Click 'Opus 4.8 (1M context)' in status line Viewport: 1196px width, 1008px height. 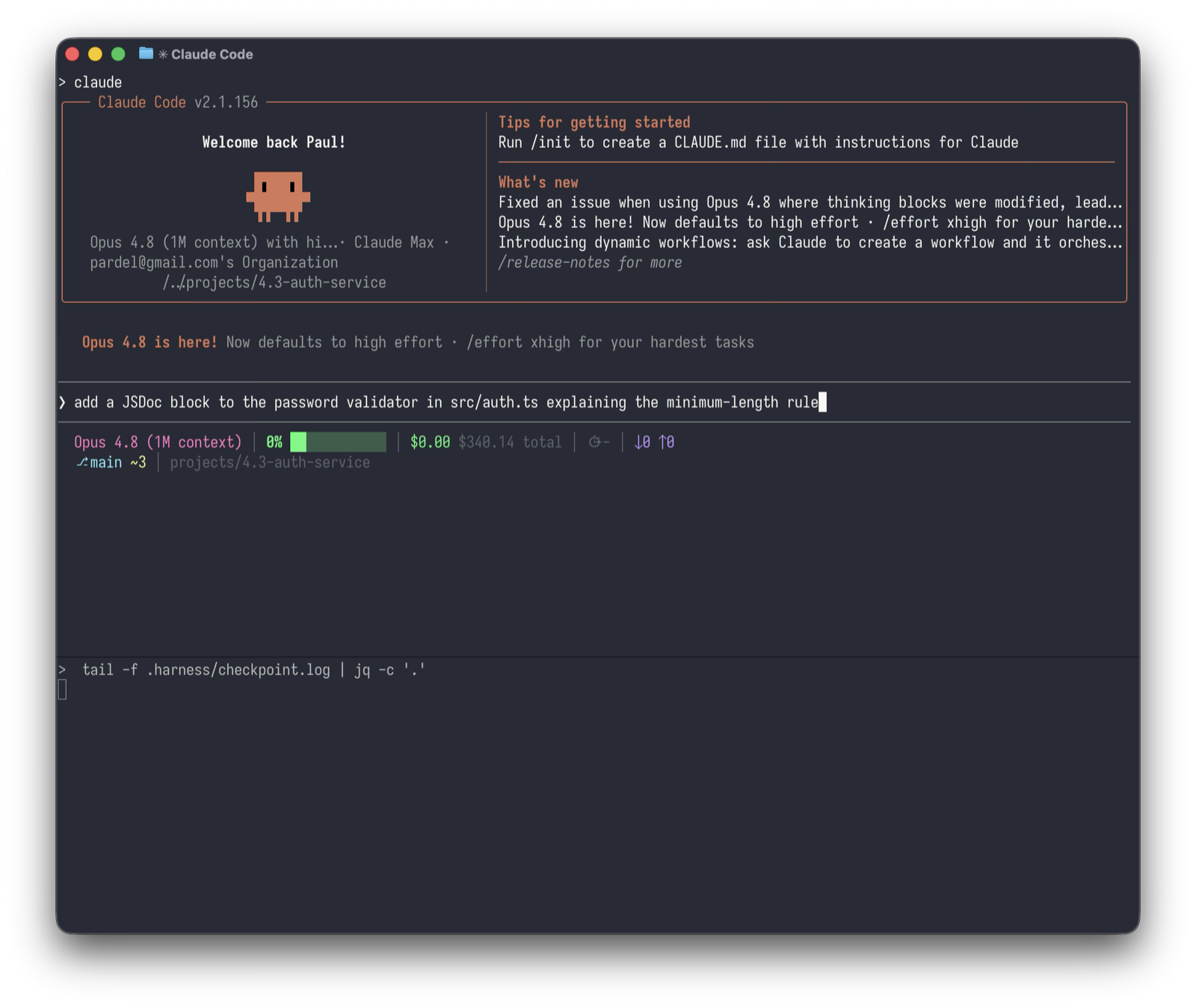158,442
